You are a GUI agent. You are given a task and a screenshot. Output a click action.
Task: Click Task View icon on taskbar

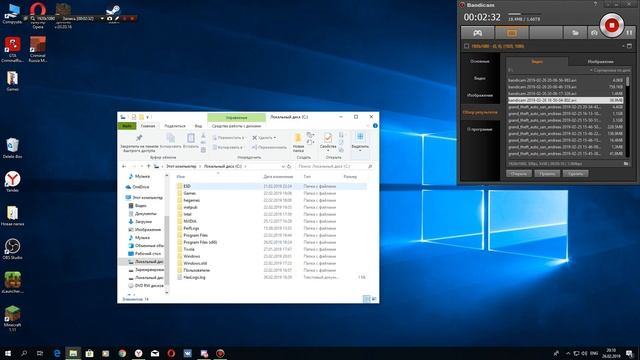point(40,353)
